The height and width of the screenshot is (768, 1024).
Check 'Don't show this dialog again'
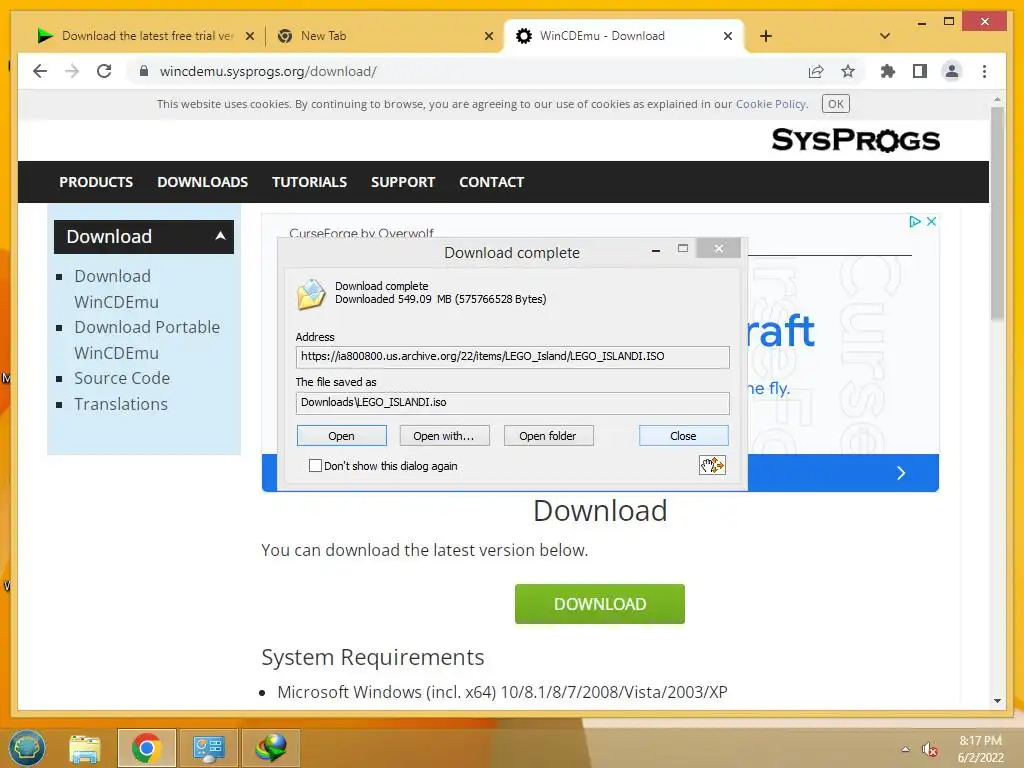pos(315,466)
